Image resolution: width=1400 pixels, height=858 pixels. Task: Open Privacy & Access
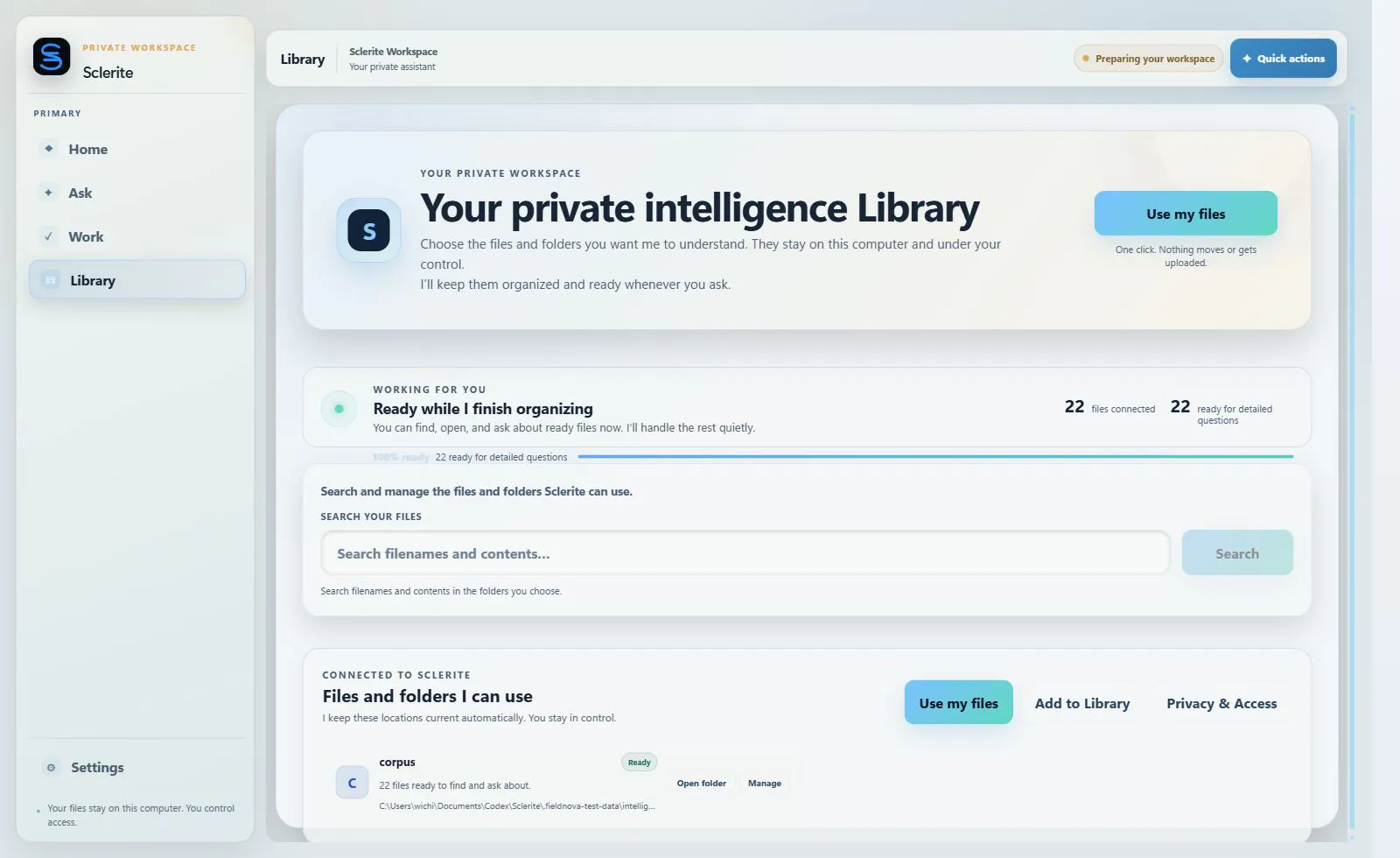1221,703
